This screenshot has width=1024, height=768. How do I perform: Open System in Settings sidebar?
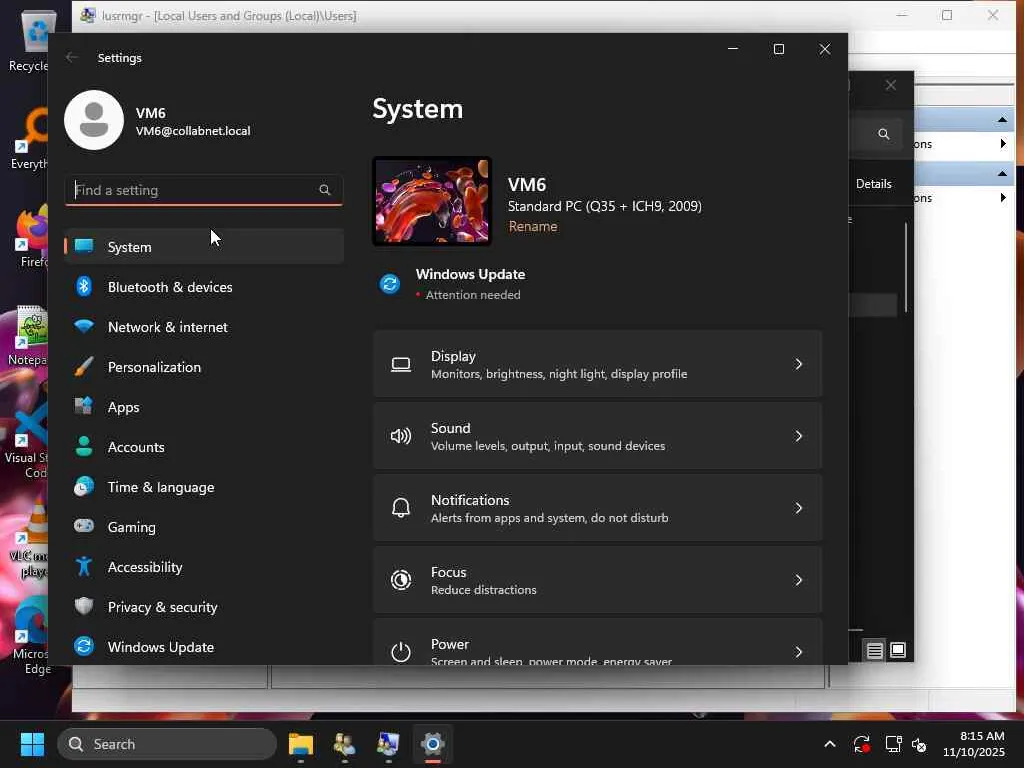click(204, 247)
